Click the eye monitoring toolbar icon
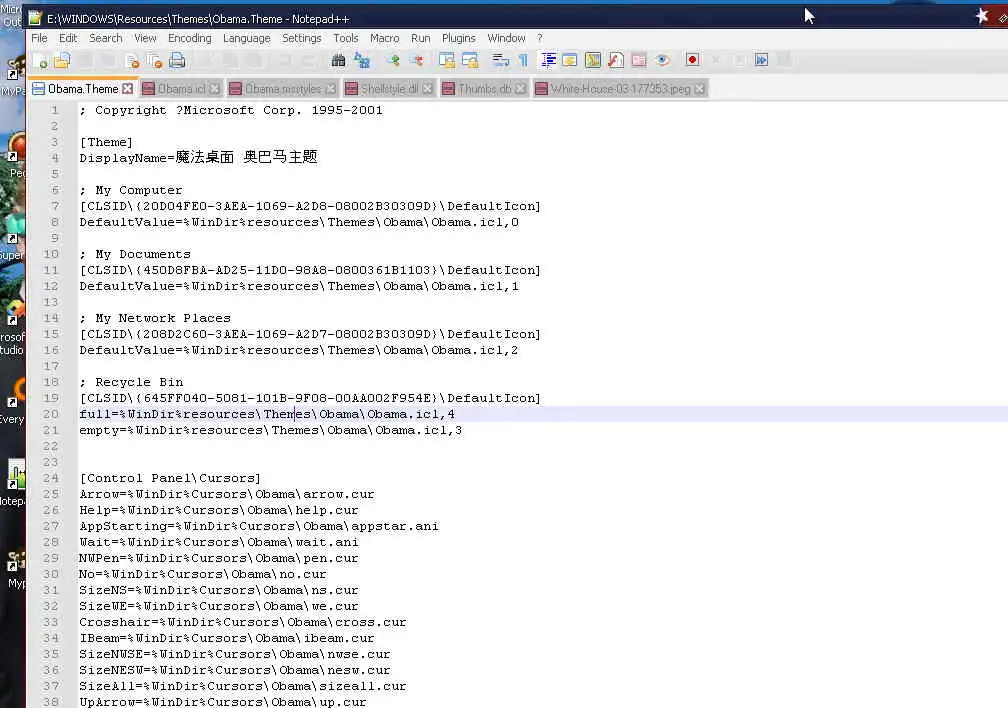The width and height of the screenshot is (1008, 708). click(x=662, y=60)
